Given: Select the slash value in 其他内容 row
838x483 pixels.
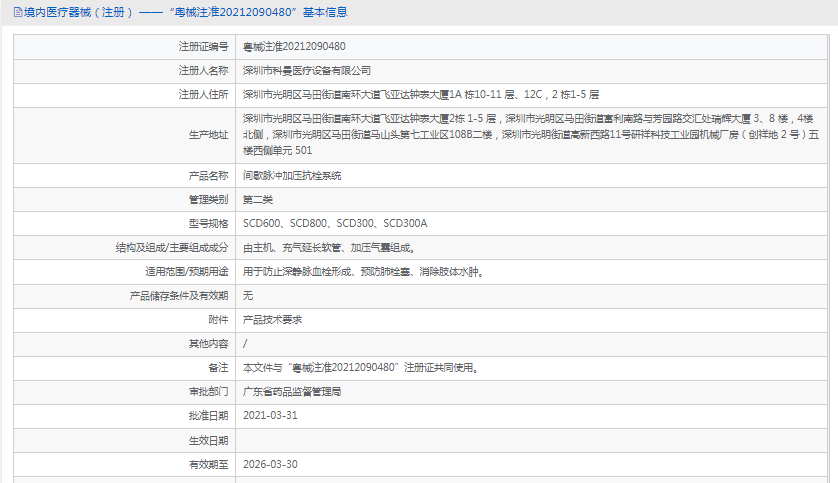Looking at the screenshot, I should pos(245,344).
